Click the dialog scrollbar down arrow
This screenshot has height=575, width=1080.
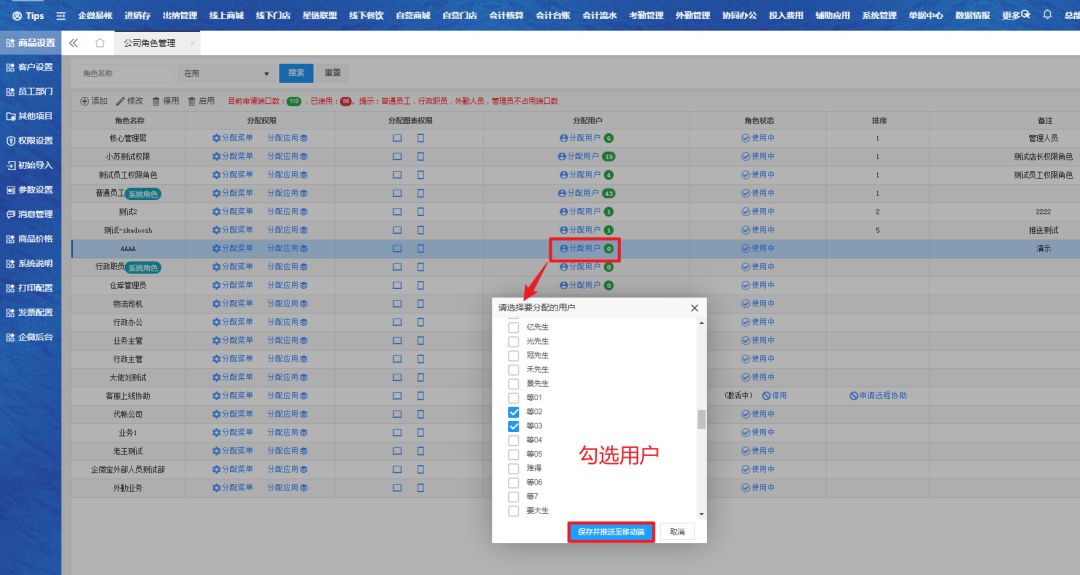(x=701, y=513)
